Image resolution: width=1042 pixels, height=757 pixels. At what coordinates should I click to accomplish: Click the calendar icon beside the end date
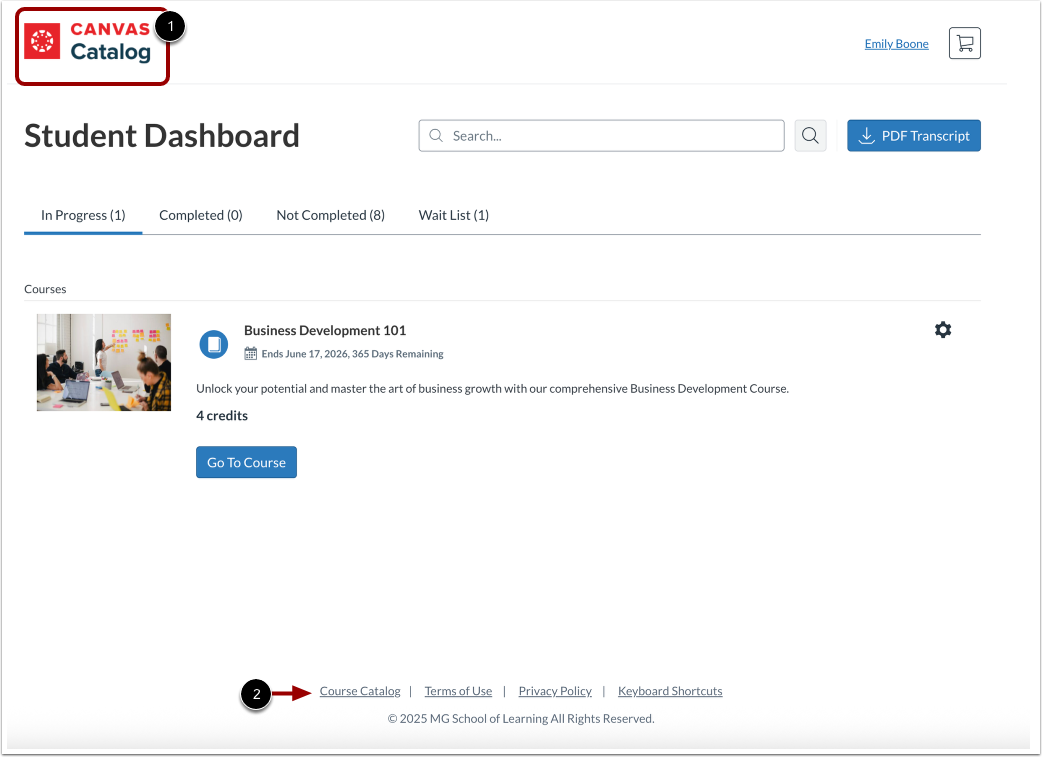coord(251,354)
